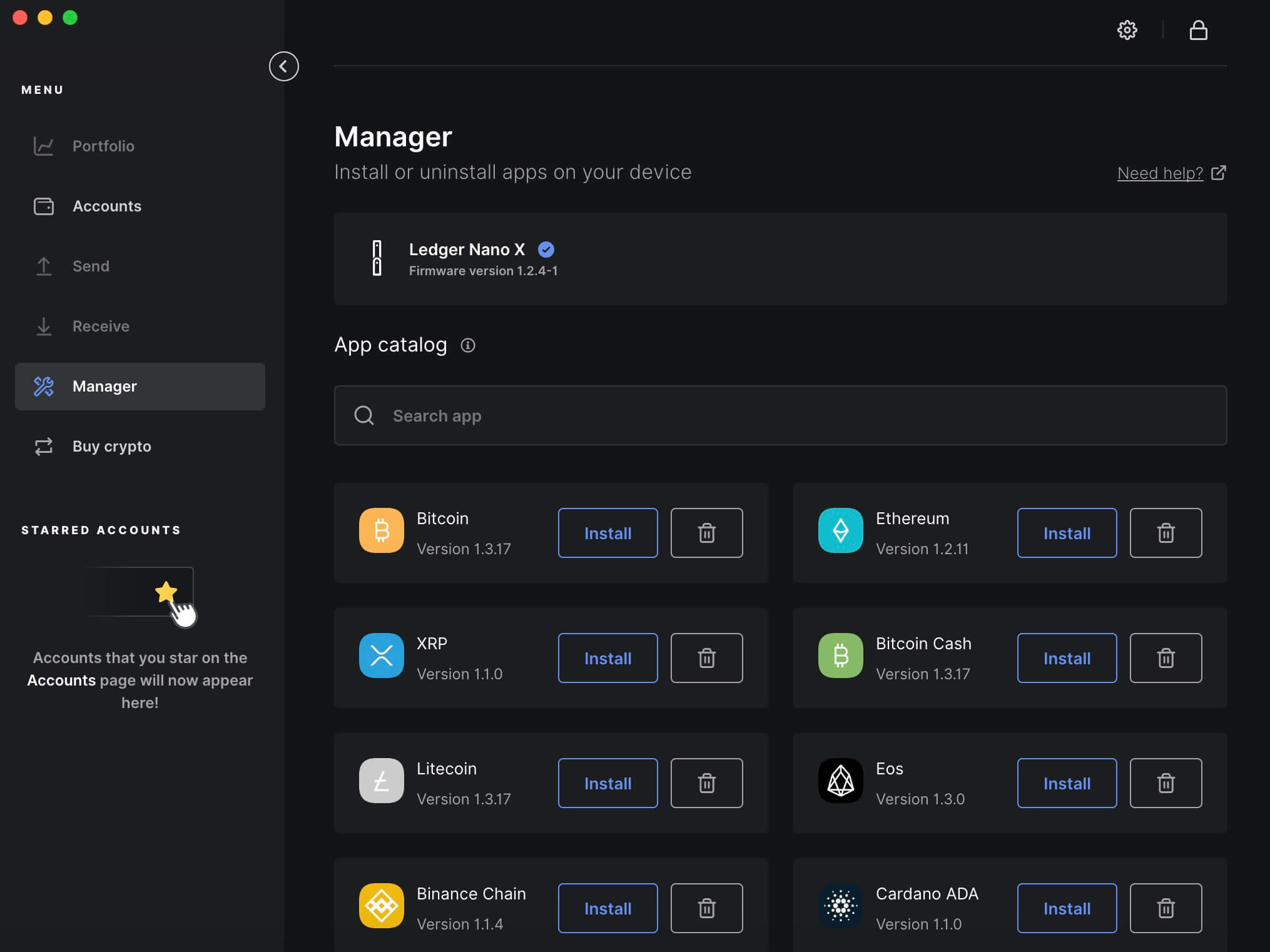The image size is (1270, 952).
Task: Uninstall XRP with the trash icon
Action: tap(706, 658)
